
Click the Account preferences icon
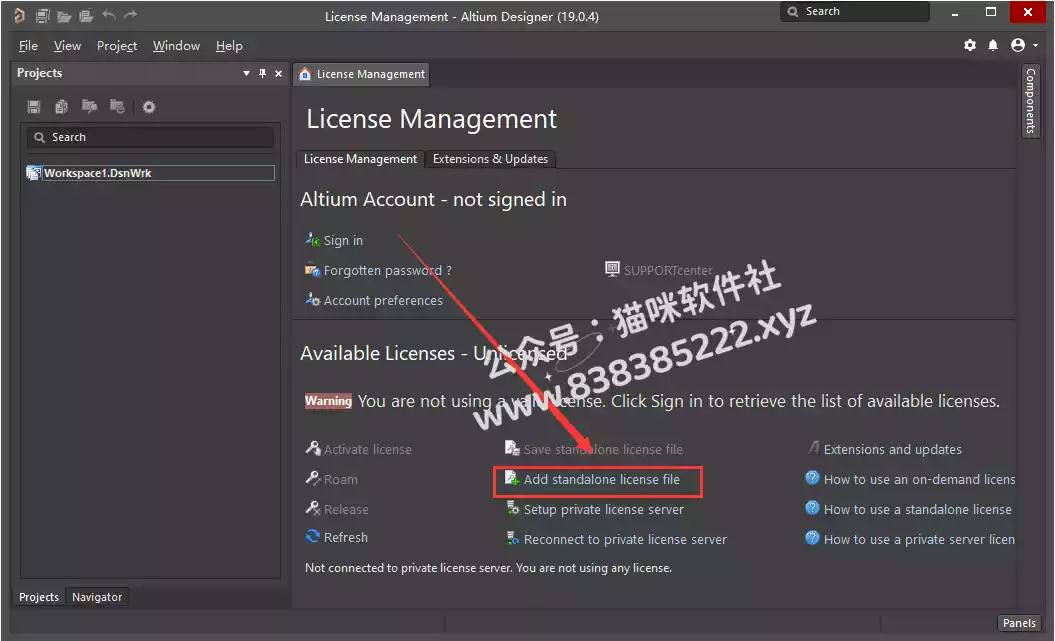pyautogui.click(x=313, y=299)
